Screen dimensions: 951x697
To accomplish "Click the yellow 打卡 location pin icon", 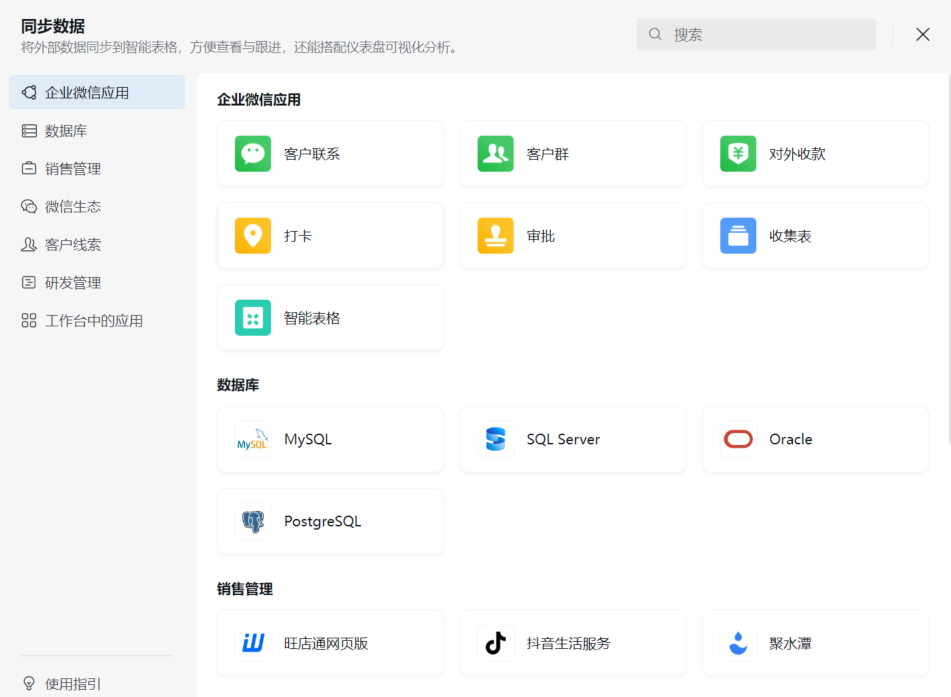I will (x=253, y=235).
